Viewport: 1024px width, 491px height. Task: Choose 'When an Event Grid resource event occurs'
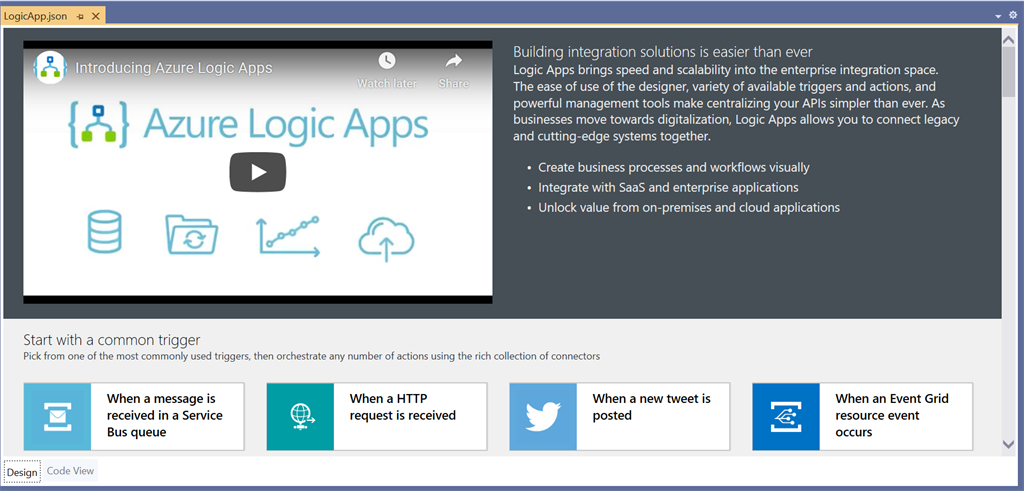tap(863, 417)
